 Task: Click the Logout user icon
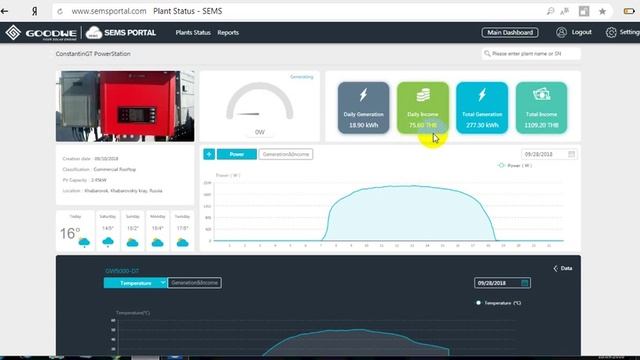(x=561, y=32)
